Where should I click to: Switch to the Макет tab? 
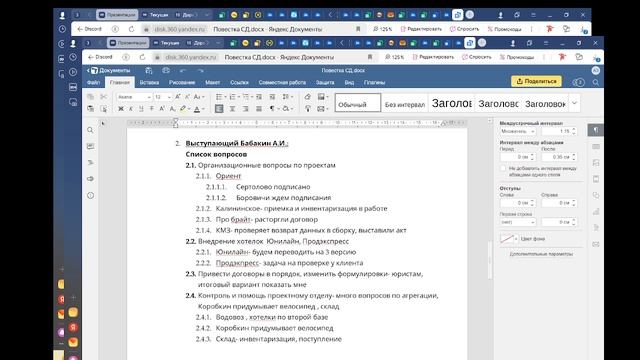coord(212,82)
